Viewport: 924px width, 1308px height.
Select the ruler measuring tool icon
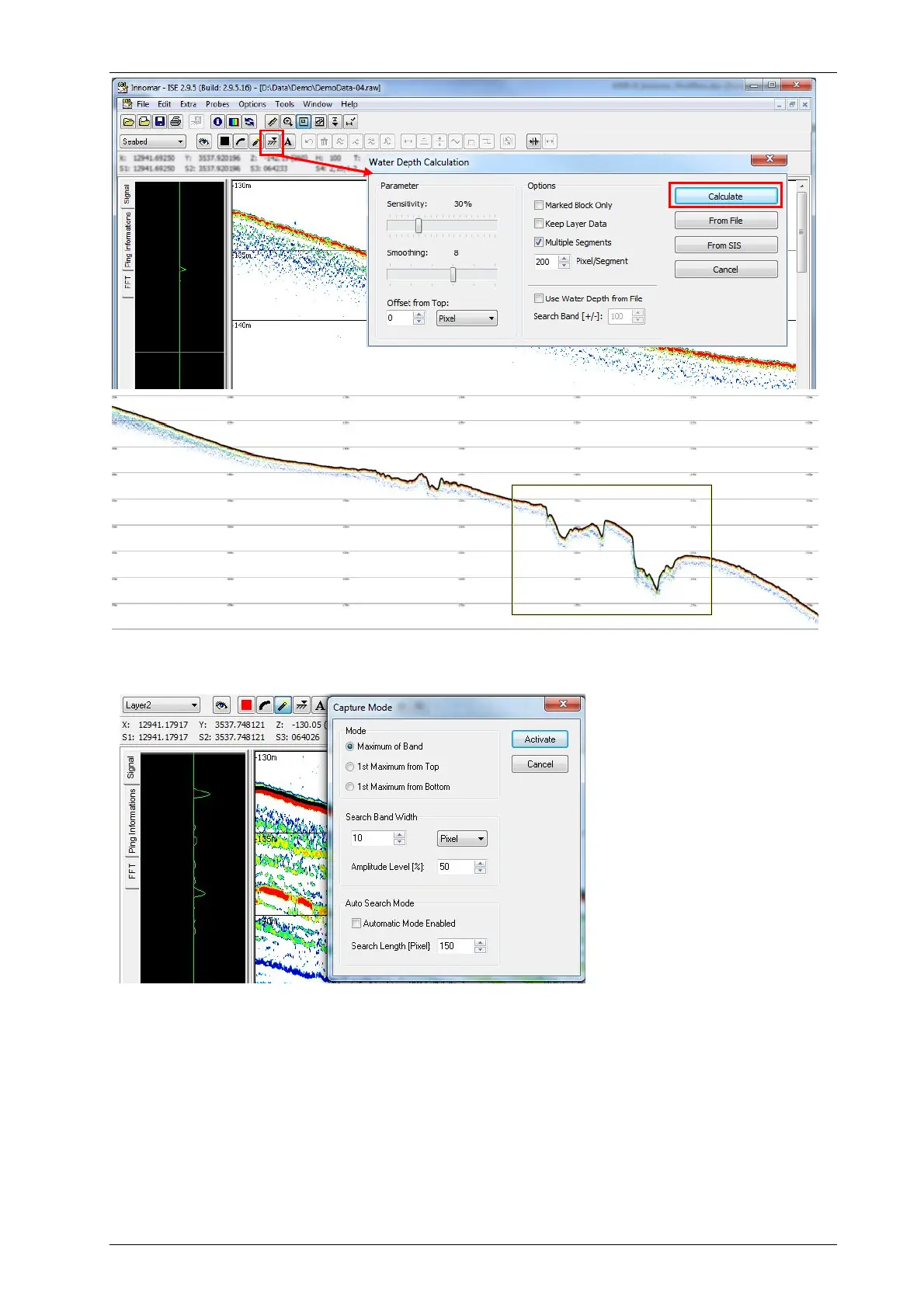click(x=272, y=122)
